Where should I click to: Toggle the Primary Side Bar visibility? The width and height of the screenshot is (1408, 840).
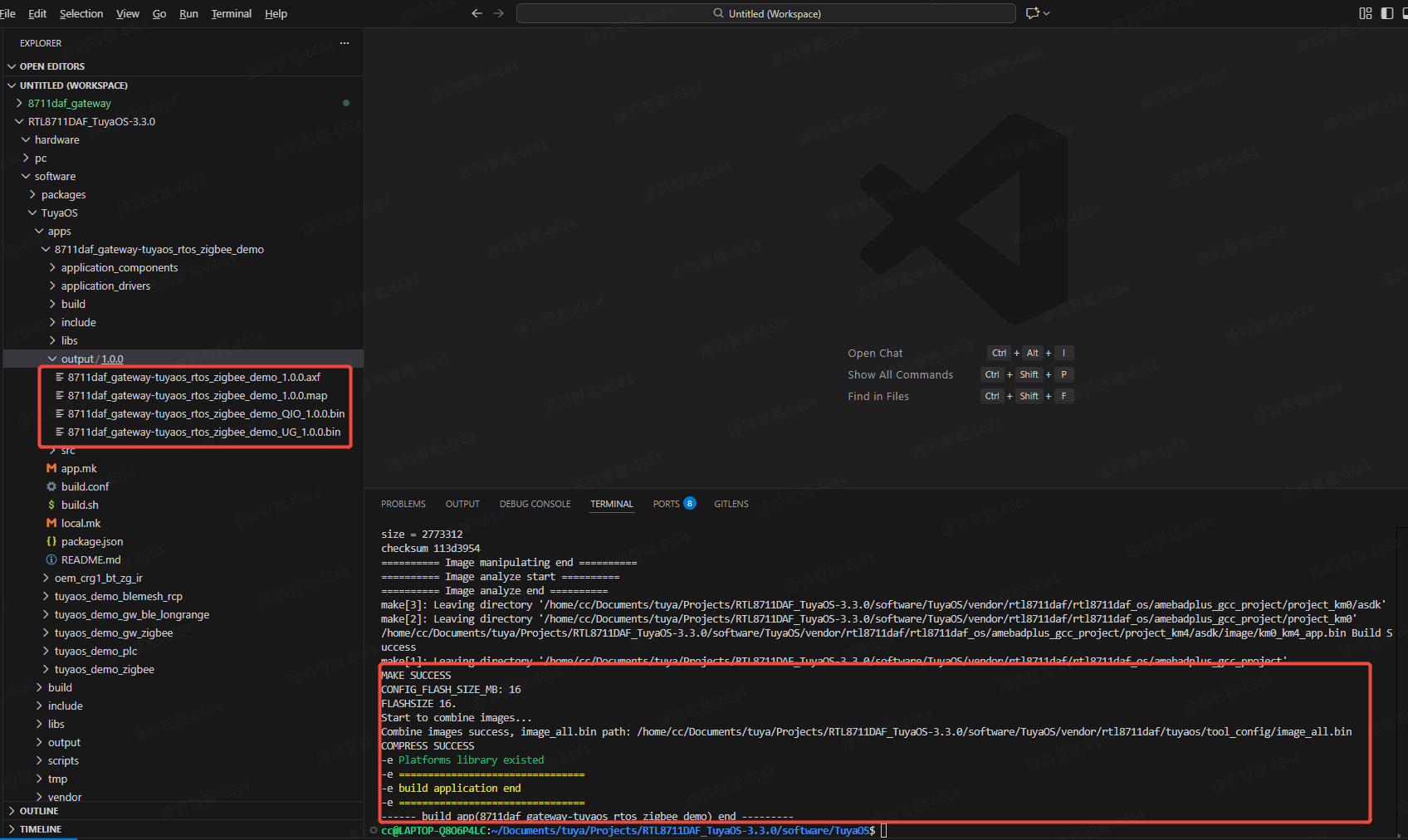point(1386,13)
